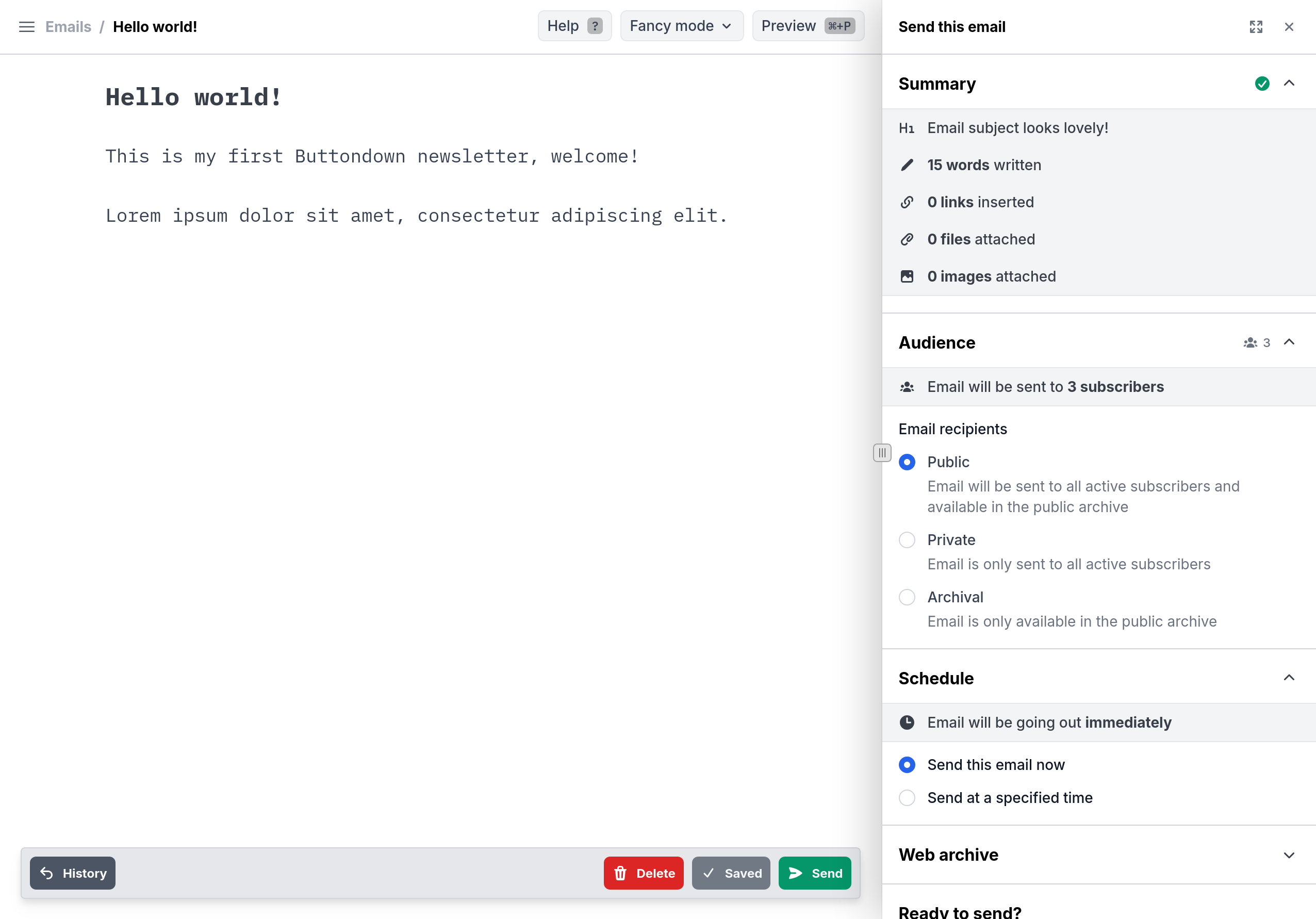Click the schedule clock icon
1316x919 pixels.
[x=907, y=722]
